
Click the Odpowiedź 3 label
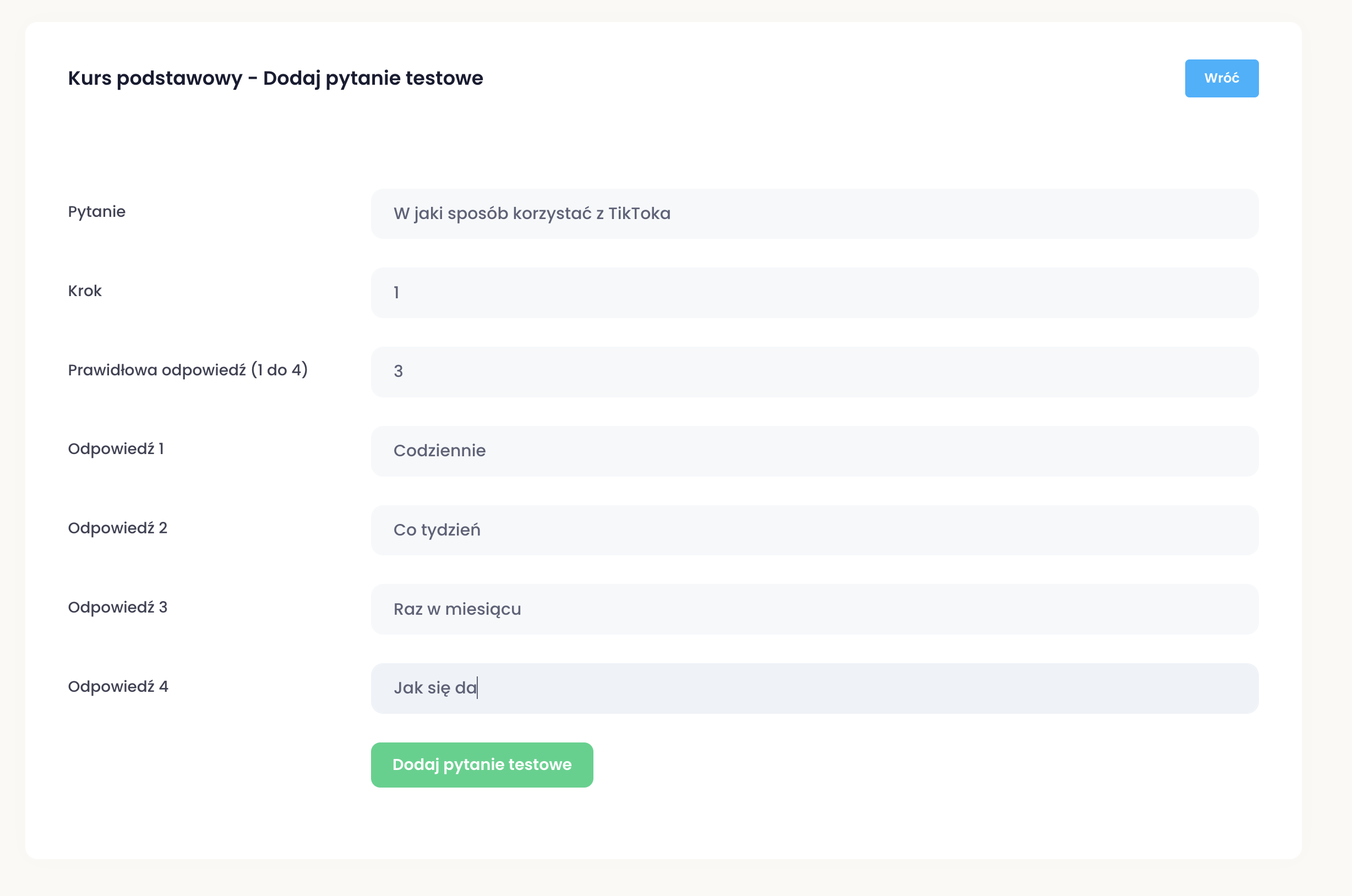(x=117, y=608)
